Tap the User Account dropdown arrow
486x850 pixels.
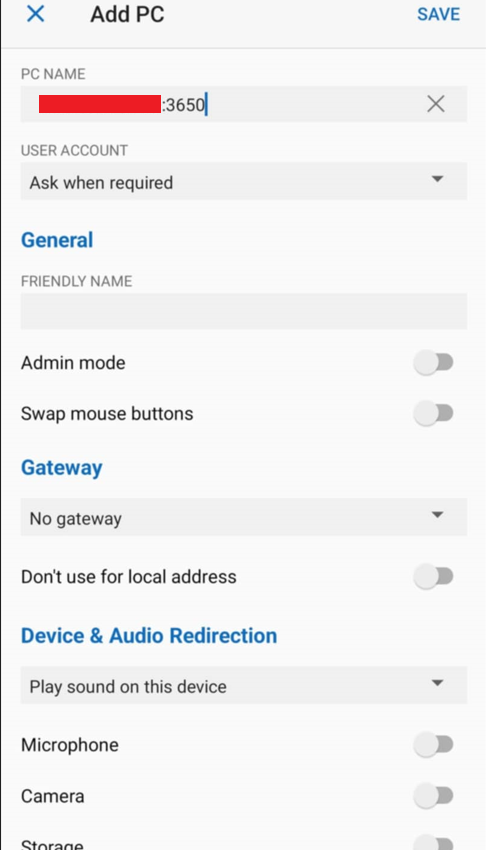(x=437, y=179)
